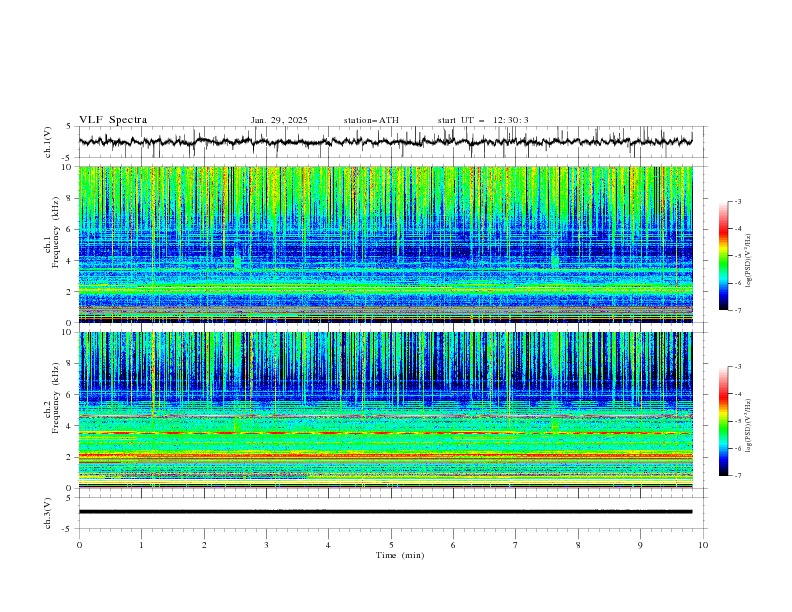Click the time axis tick label "0"
The image size is (792, 612).
tap(79, 545)
